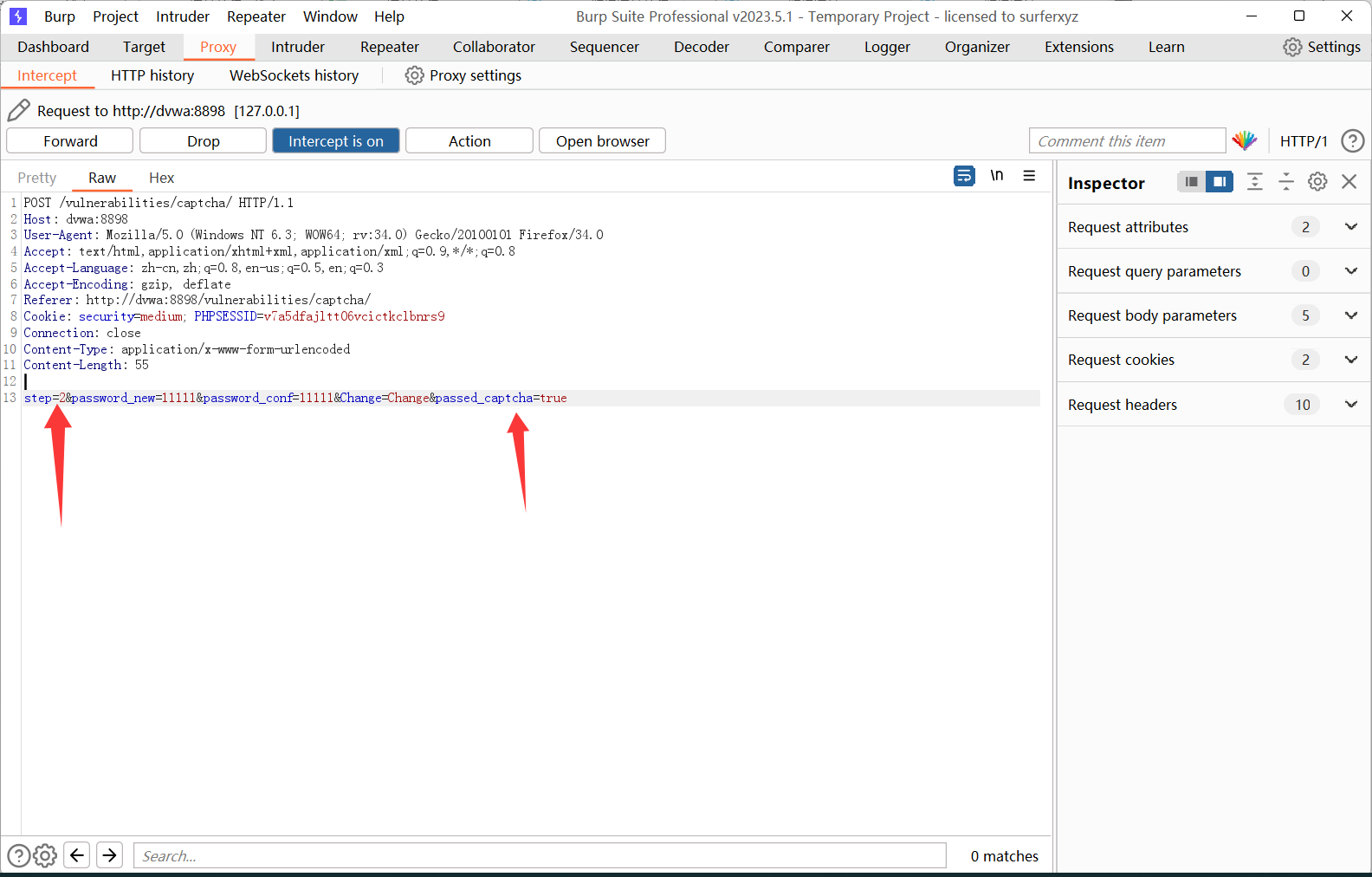Select the Intercept sub-tab
Viewport: 1372px width, 877px height.
click(x=47, y=75)
